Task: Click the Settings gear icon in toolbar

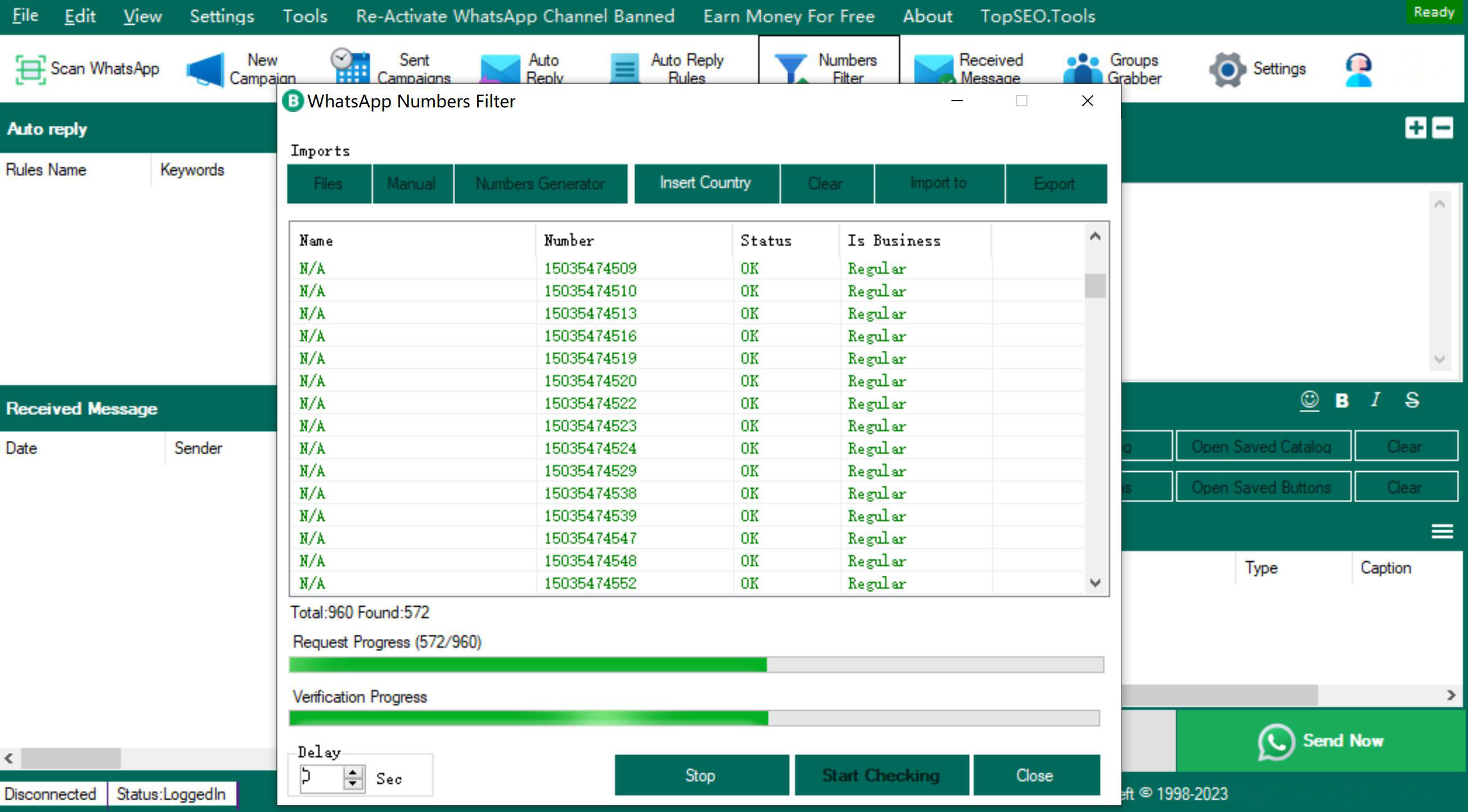Action: pyautogui.click(x=1228, y=70)
